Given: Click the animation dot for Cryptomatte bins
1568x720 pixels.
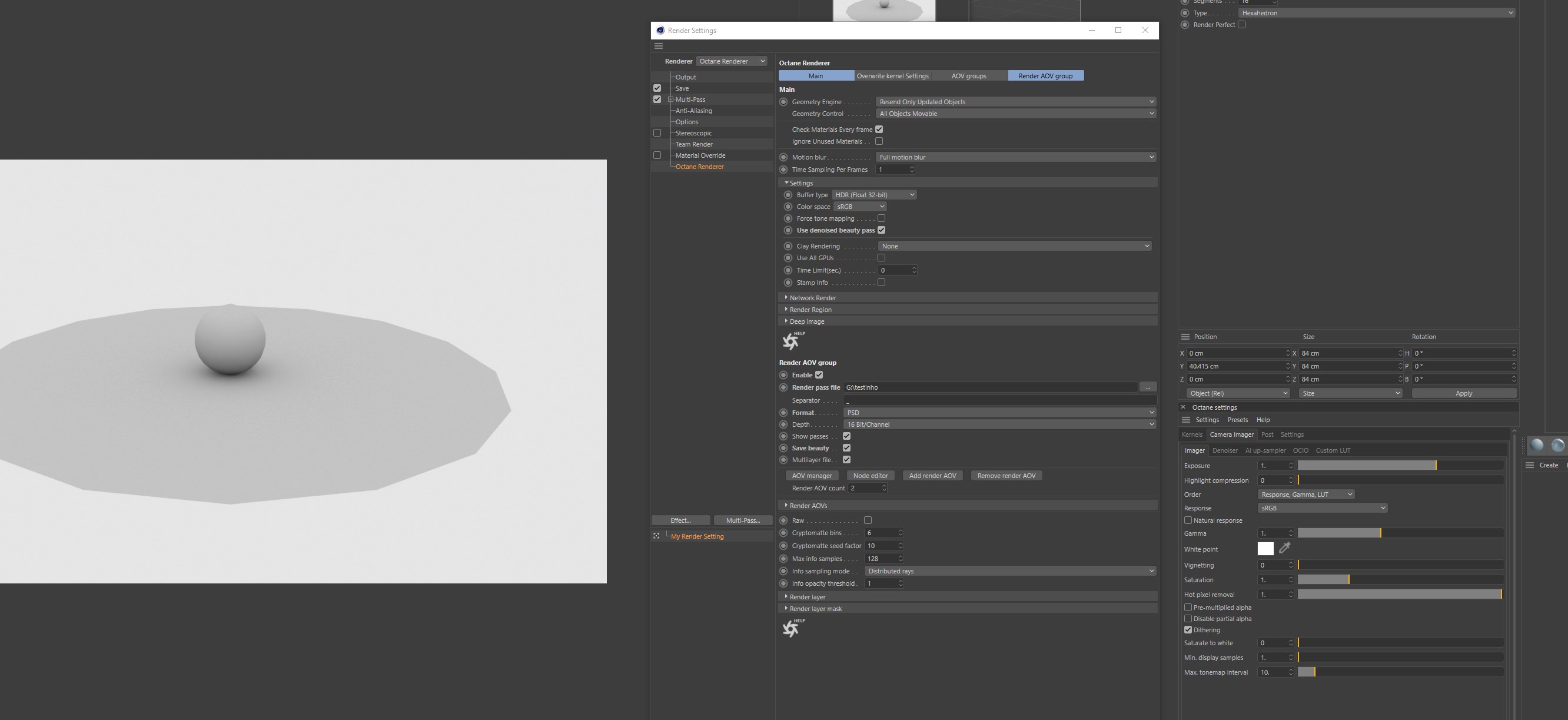Looking at the screenshot, I should point(783,533).
